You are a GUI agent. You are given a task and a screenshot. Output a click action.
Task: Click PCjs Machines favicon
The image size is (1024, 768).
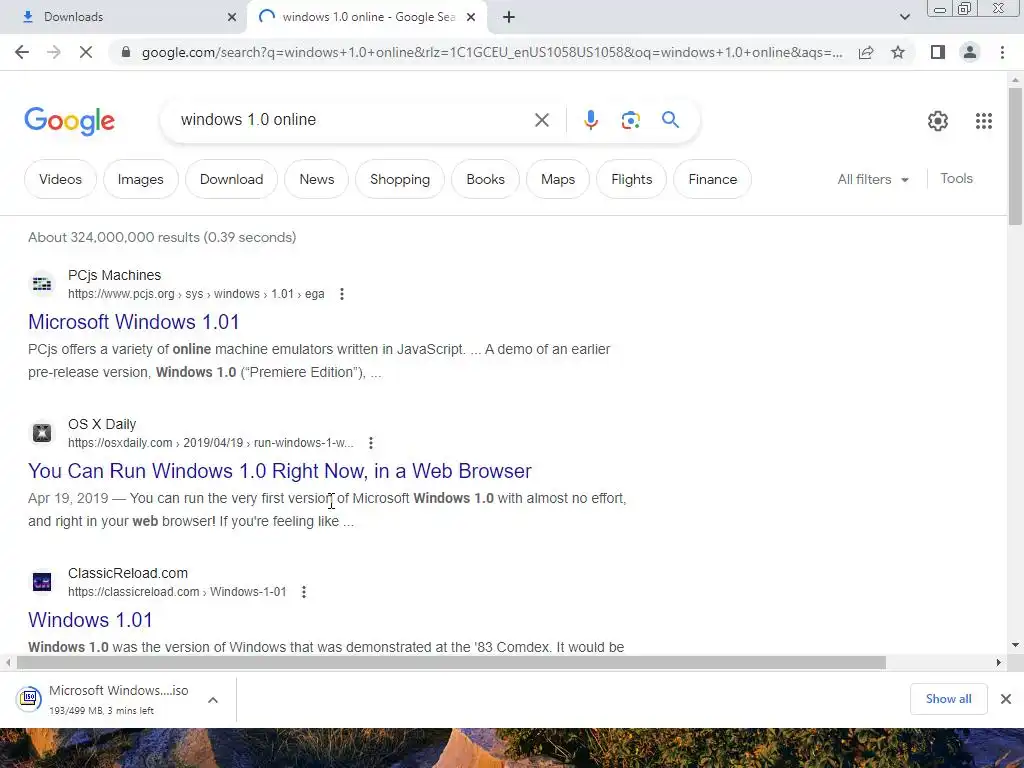tap(42, 284)
